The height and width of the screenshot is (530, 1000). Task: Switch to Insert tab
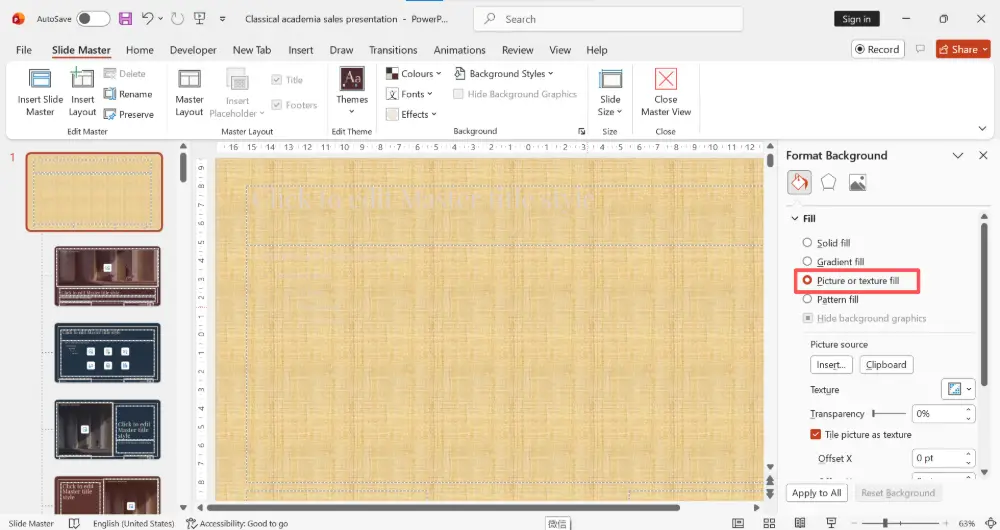tap(300, 50)
